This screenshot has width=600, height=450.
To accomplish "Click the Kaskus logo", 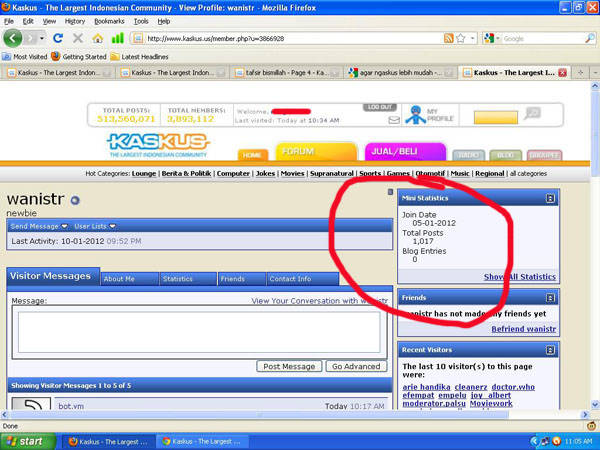I will point(158,145).
